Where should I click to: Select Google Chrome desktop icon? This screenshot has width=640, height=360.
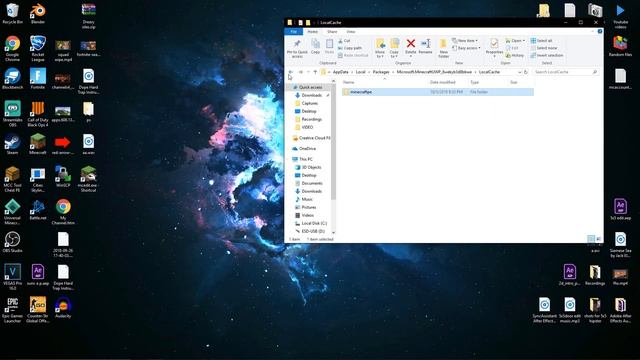[12, 48]
